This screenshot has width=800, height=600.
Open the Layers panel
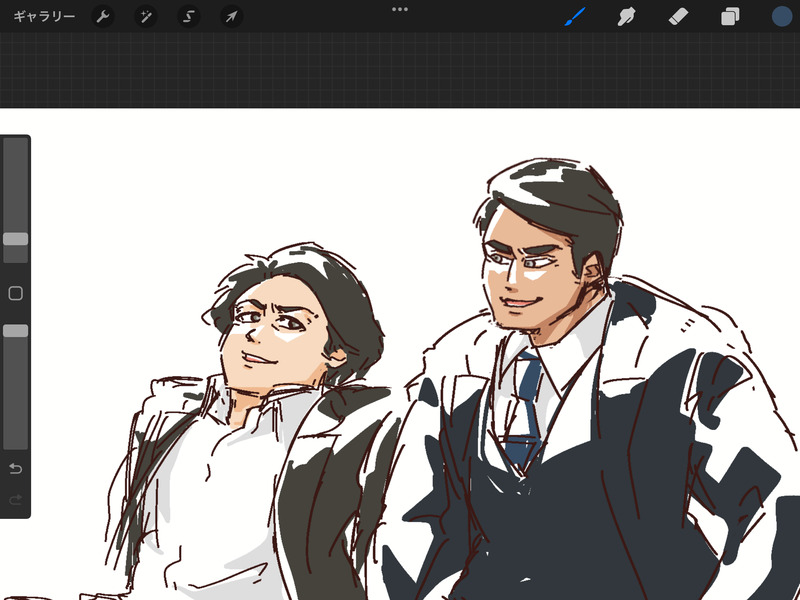tap(730, 17)
